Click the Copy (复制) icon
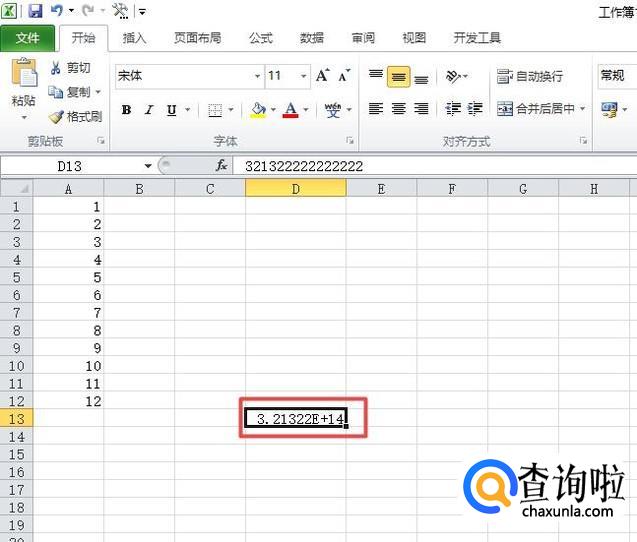The image size is (637, 542). point(56,92)
